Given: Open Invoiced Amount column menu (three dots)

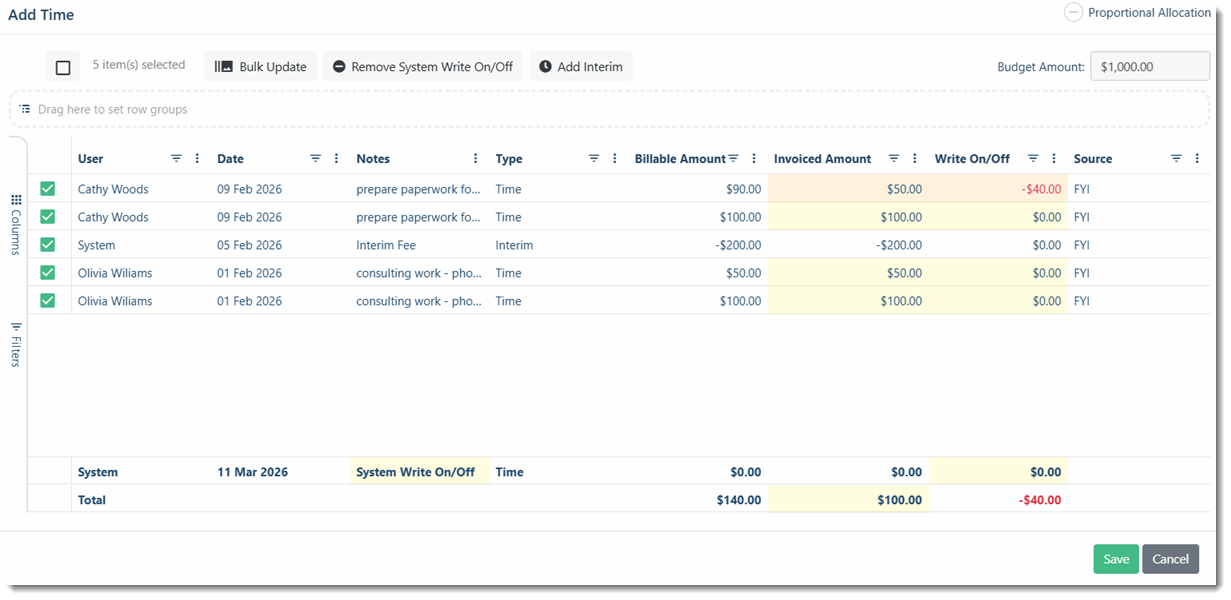Looking at the screenshot, I should click(915, 159).
